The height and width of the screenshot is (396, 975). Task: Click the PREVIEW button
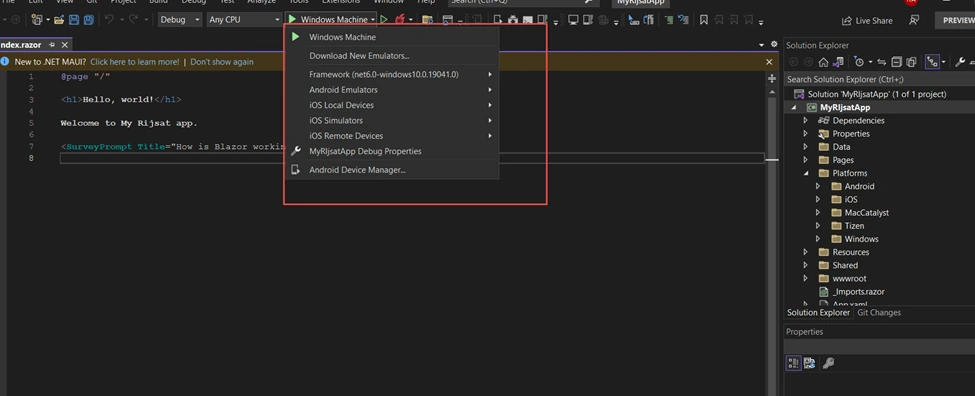tap(956, 21)
